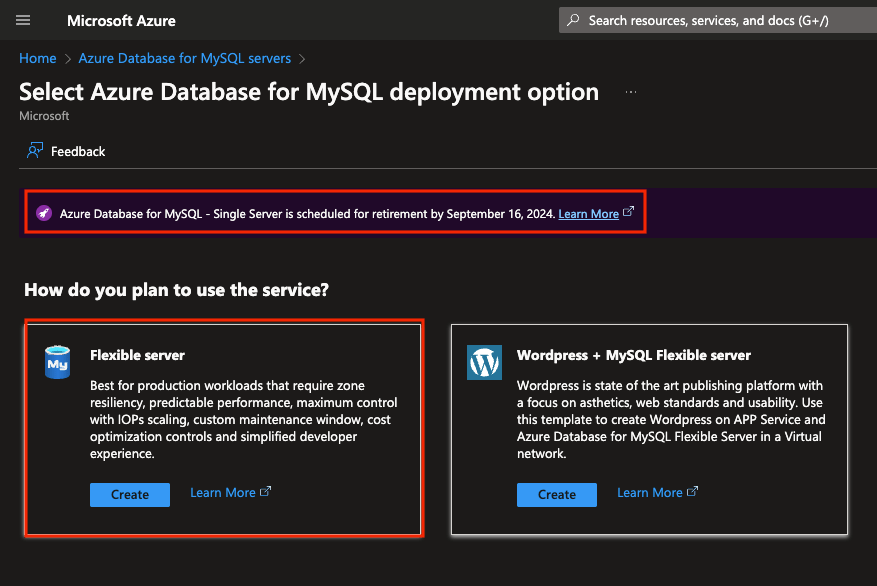877x586 pixels.
Task: Click the rocket icon in retirement banner
Action: click(43, 213)
